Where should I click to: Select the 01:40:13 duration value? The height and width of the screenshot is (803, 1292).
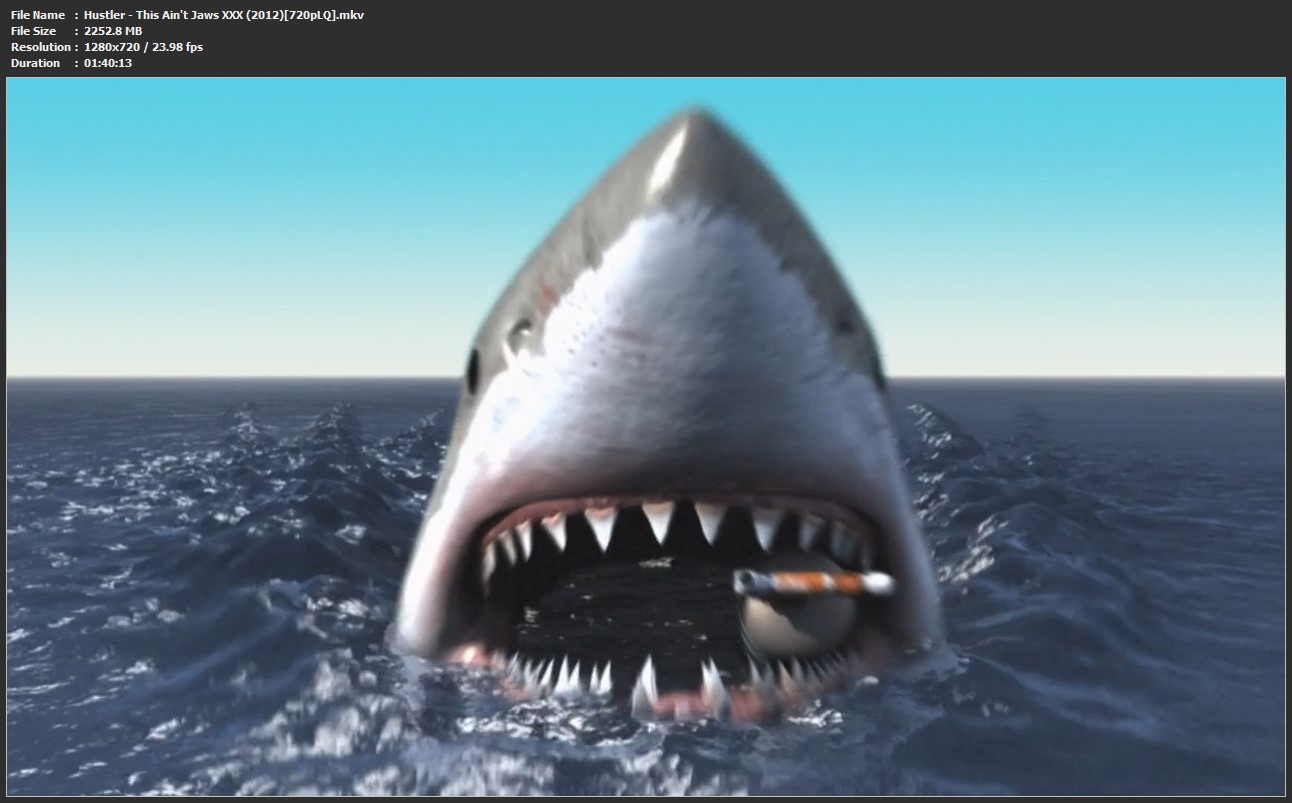click(108, 63)
